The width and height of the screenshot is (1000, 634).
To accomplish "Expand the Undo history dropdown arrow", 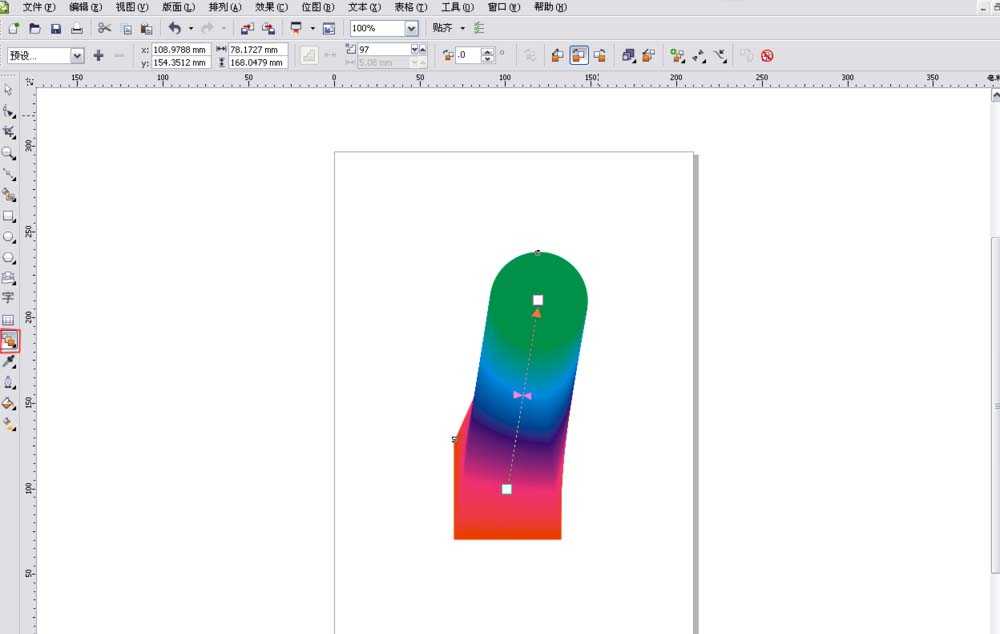I will pos(190,28).
